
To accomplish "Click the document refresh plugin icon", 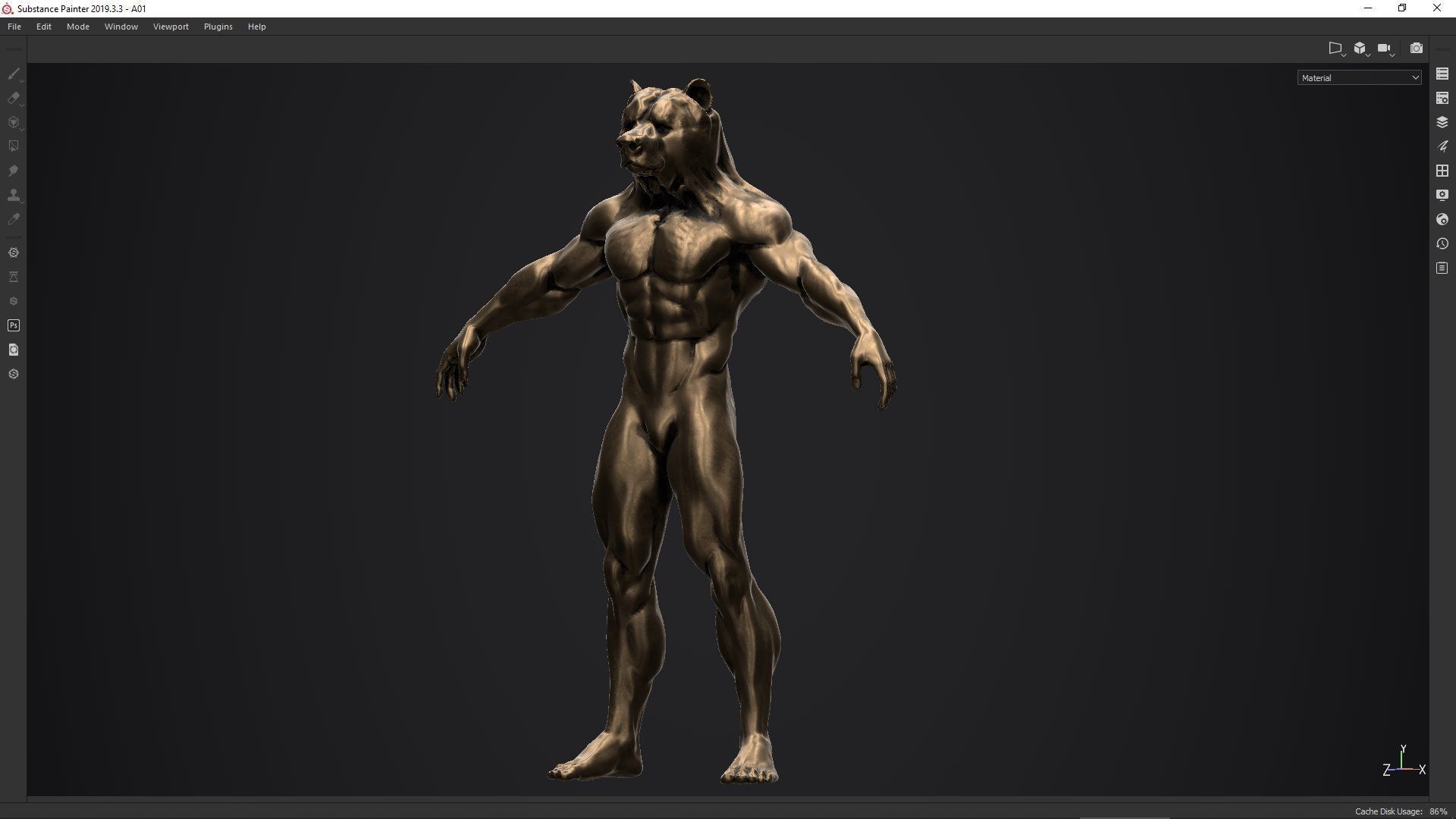I will tap(13, 350).
